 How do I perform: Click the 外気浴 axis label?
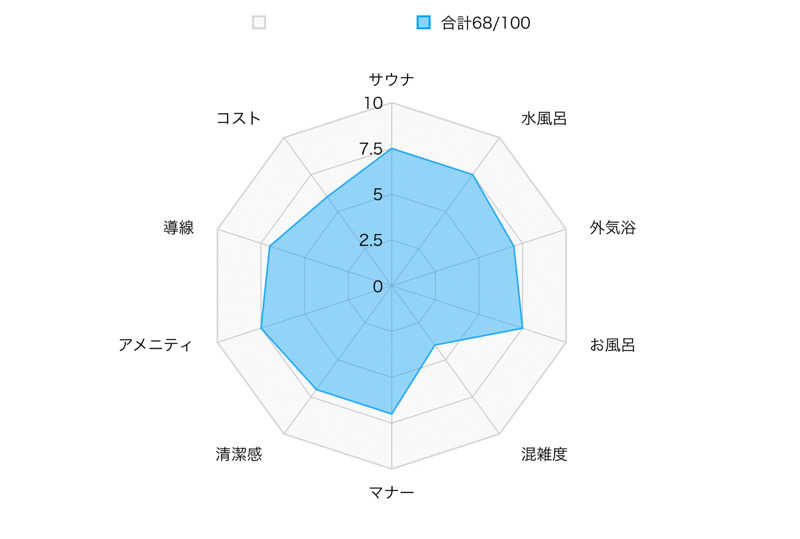612,228
